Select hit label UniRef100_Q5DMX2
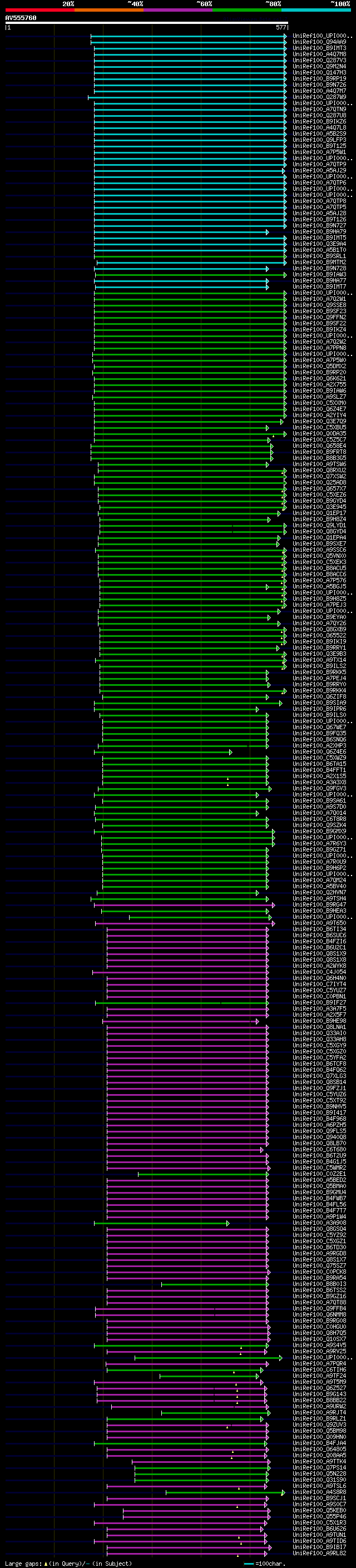This screenshot has height=1568, width=356. click(x=319, y=367)
